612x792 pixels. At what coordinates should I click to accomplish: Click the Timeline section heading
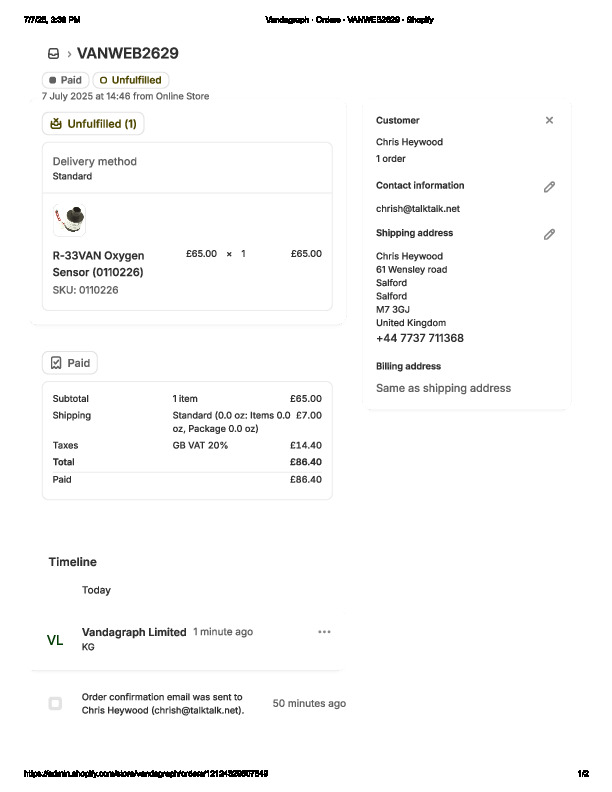click(73, 562)
